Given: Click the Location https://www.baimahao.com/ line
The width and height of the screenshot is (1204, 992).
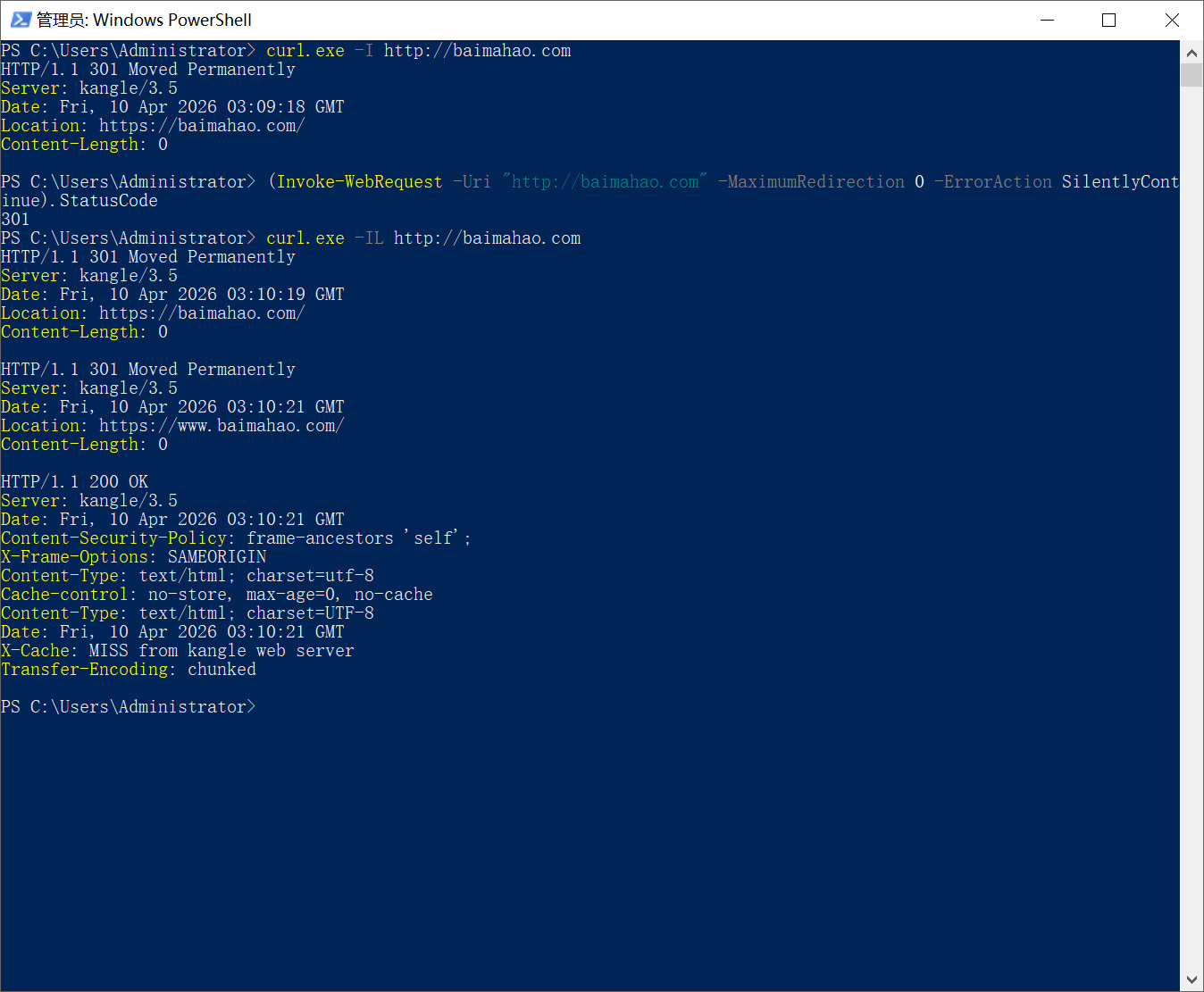Looking at the screenshot, I should tap(172, 426).
